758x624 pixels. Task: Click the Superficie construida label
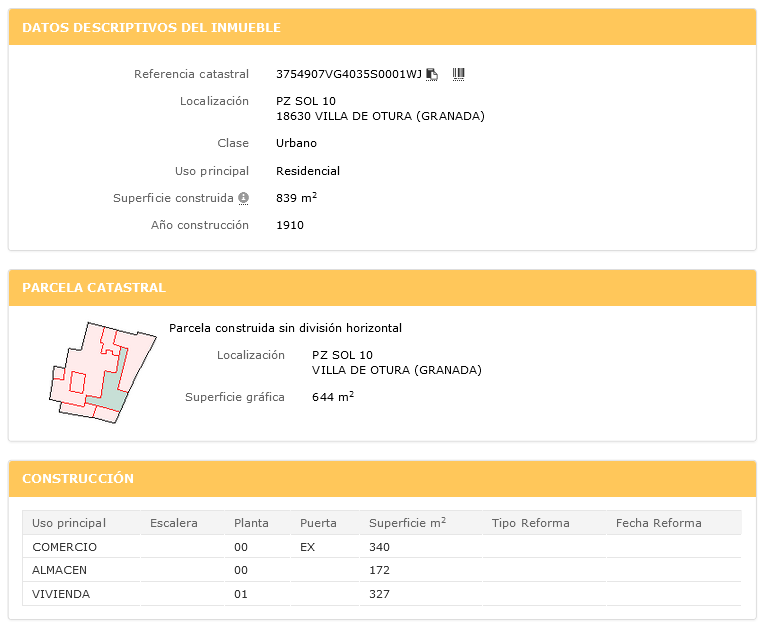pos(173,198)
